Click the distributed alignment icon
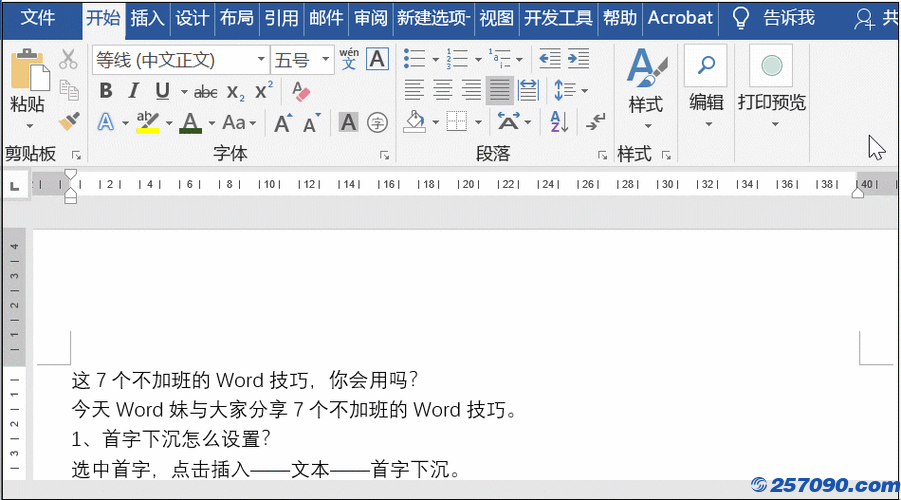 pos(527,90)
